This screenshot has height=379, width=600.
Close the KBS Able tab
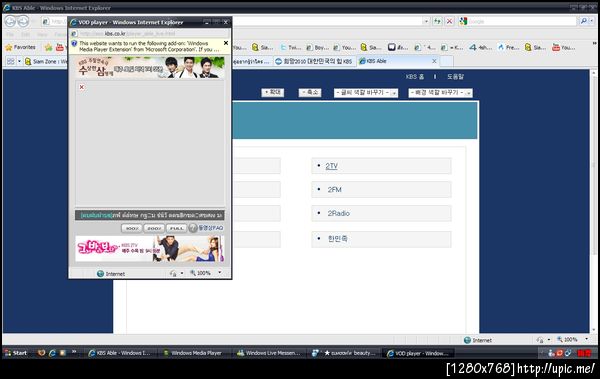(434, 61)
